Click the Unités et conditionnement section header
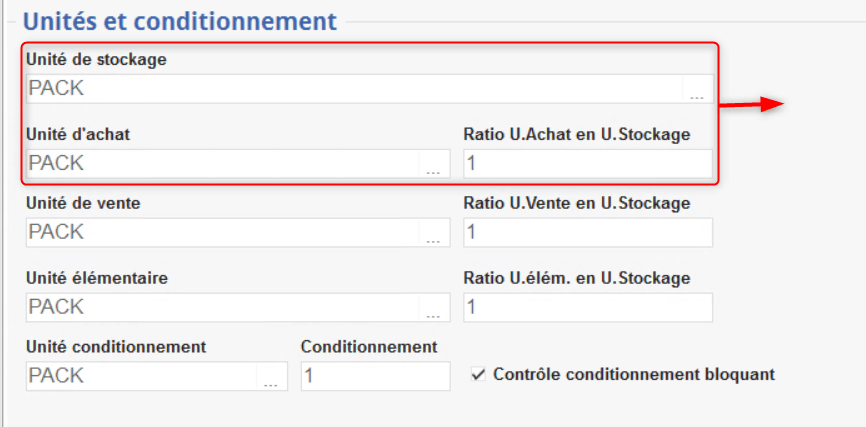Image resolution: width=866 pixels, height=427 pixels. point(180,20)
